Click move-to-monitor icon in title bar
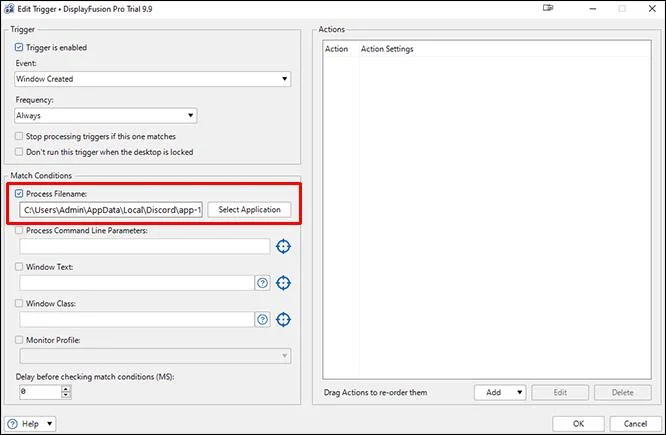The width and height of the screenshot is (666, 435). click(x=548, y=8)
